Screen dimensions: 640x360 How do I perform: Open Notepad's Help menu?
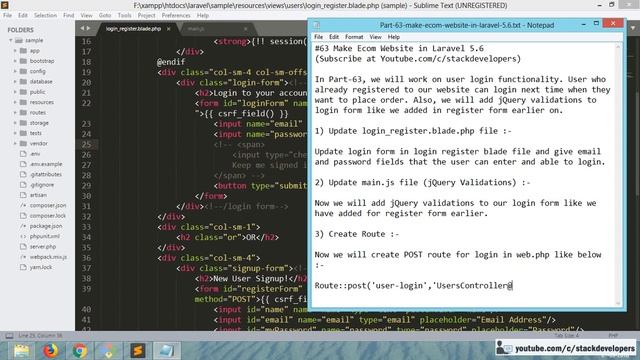click(x=393, y=37)
